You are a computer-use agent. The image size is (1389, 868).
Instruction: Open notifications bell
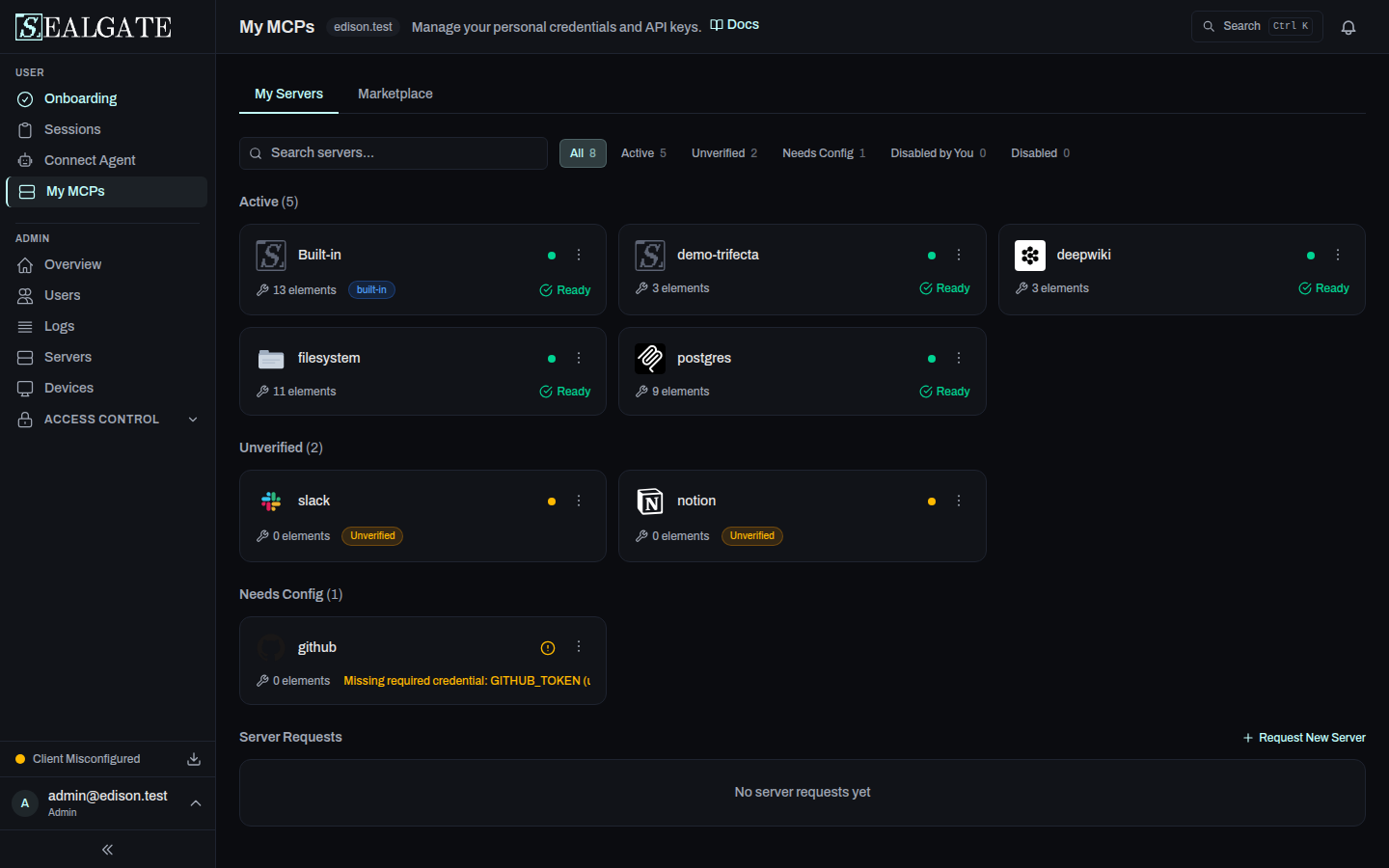pyautogui.click(x=1348, y=27)
